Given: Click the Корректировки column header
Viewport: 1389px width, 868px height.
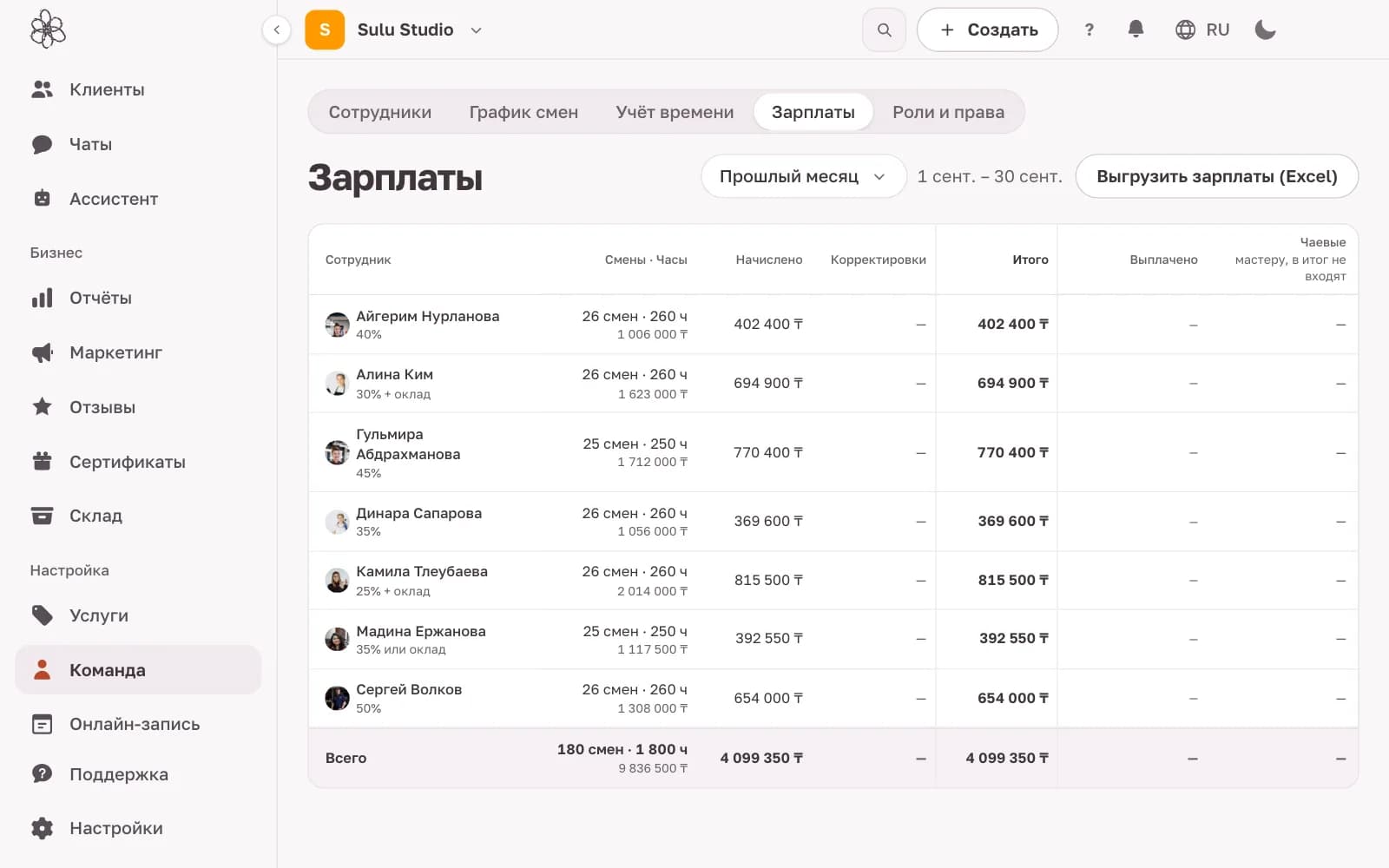Looking at the screenshot, I should pyautogui.click(x=879, y=260).
